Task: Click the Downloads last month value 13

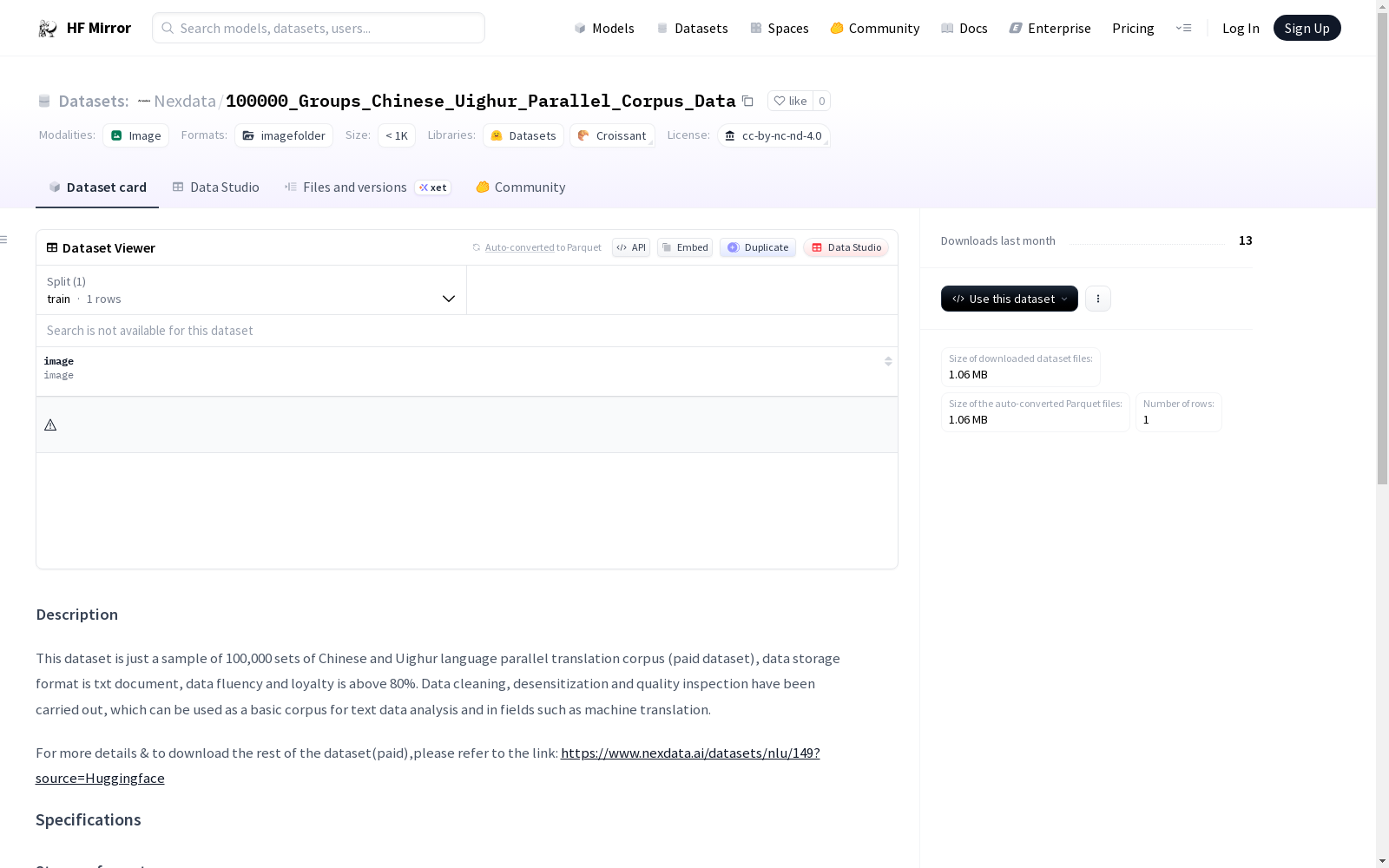Action: [x=1245, y=240]
